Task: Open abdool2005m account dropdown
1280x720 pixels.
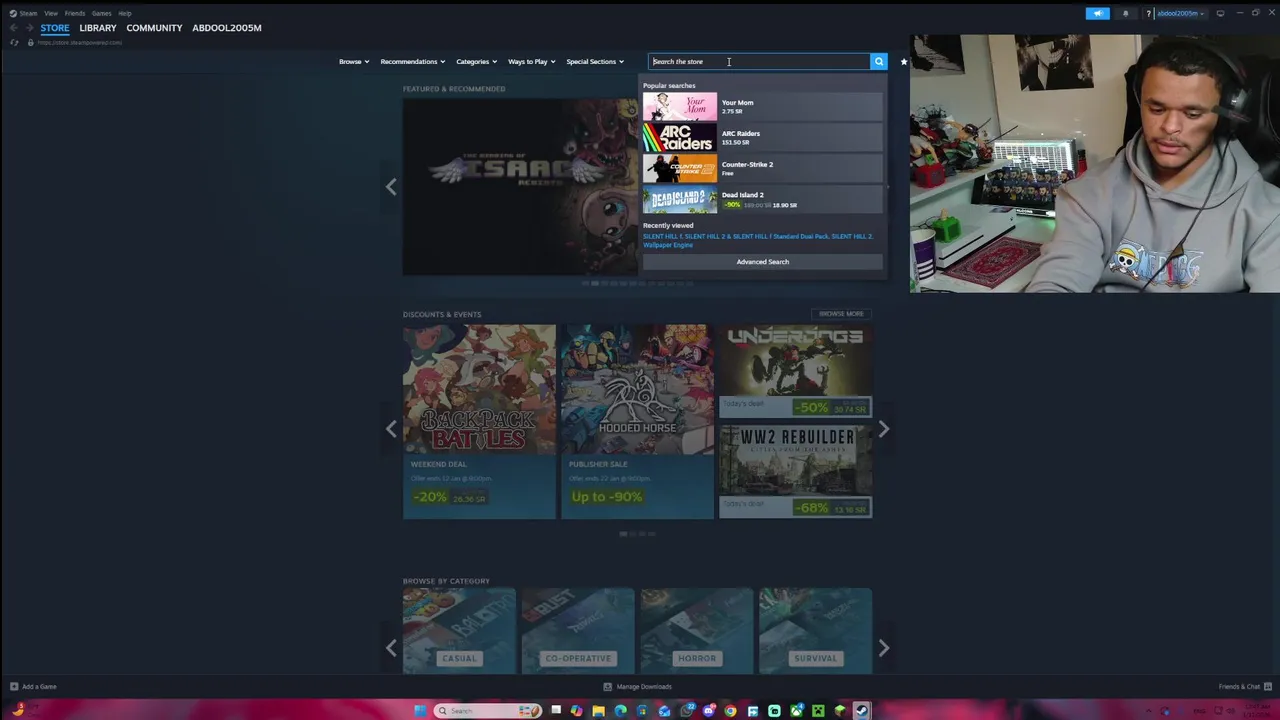Action: [x=1181, y=14]
